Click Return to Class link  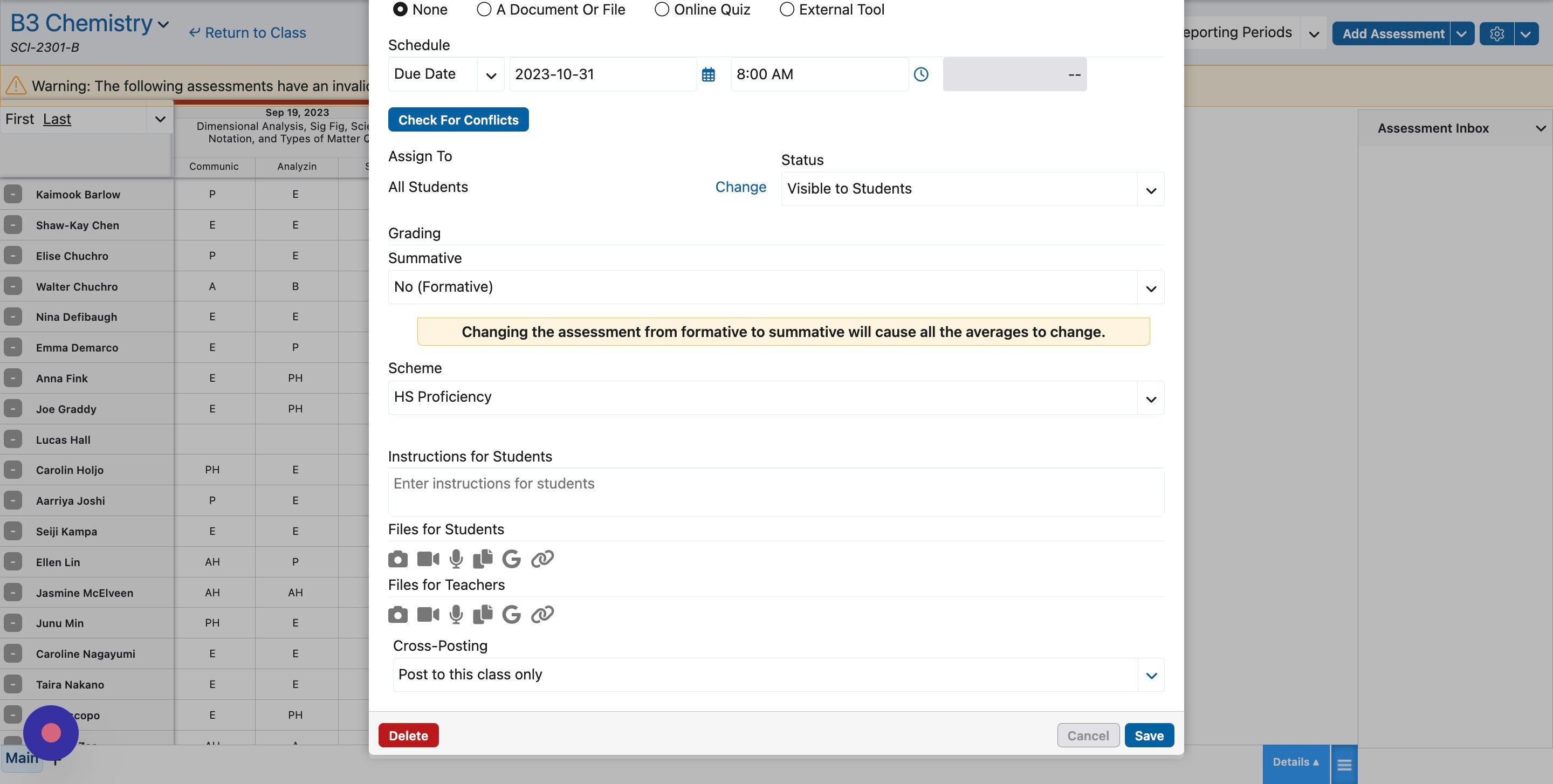click(247, 32)
